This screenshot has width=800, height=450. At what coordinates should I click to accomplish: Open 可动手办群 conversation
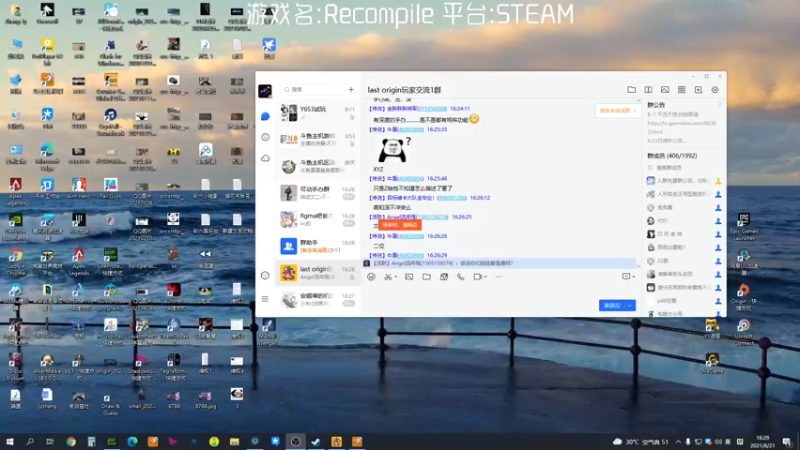318,193
